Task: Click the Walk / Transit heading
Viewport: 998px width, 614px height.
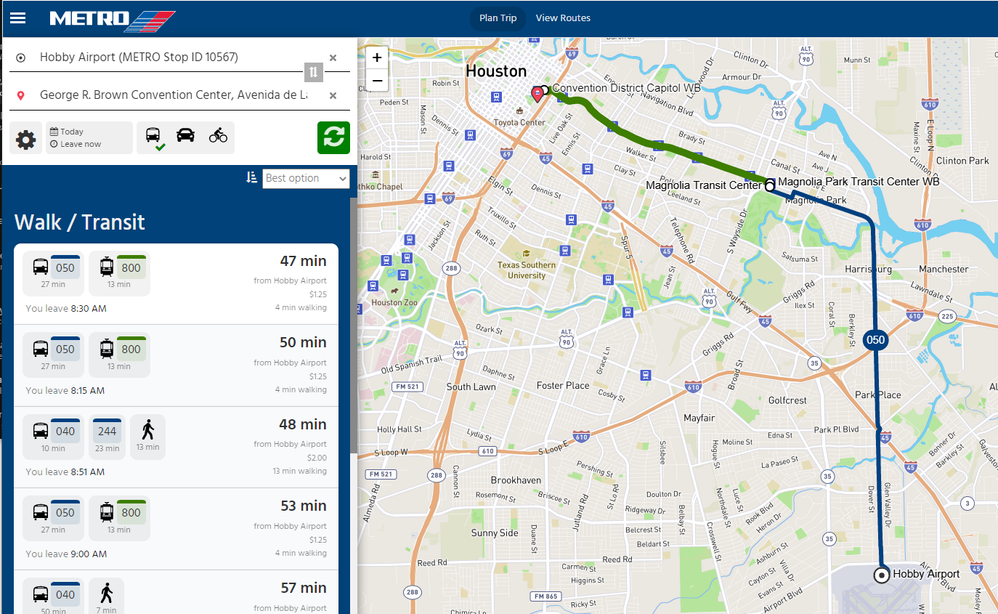Action: [x=80, y=222]
